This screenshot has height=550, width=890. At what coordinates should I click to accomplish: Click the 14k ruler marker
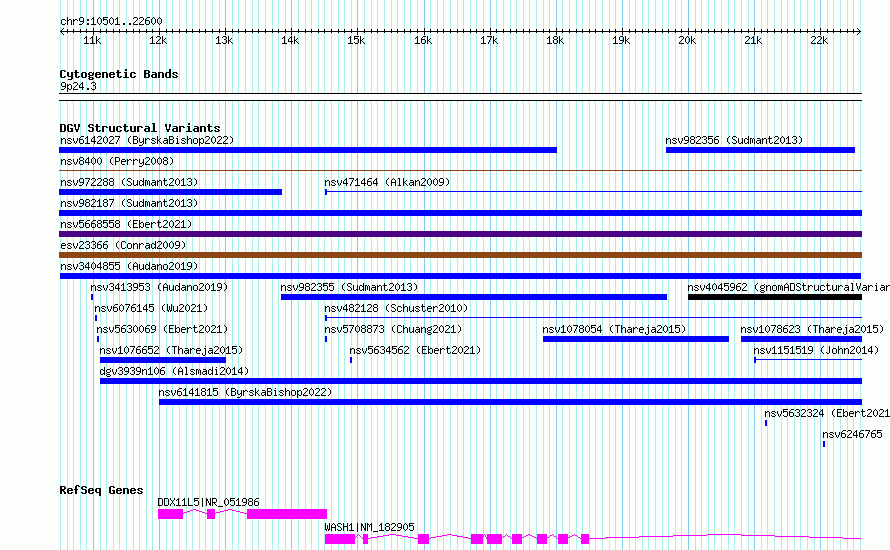click(x=290, y=40)
